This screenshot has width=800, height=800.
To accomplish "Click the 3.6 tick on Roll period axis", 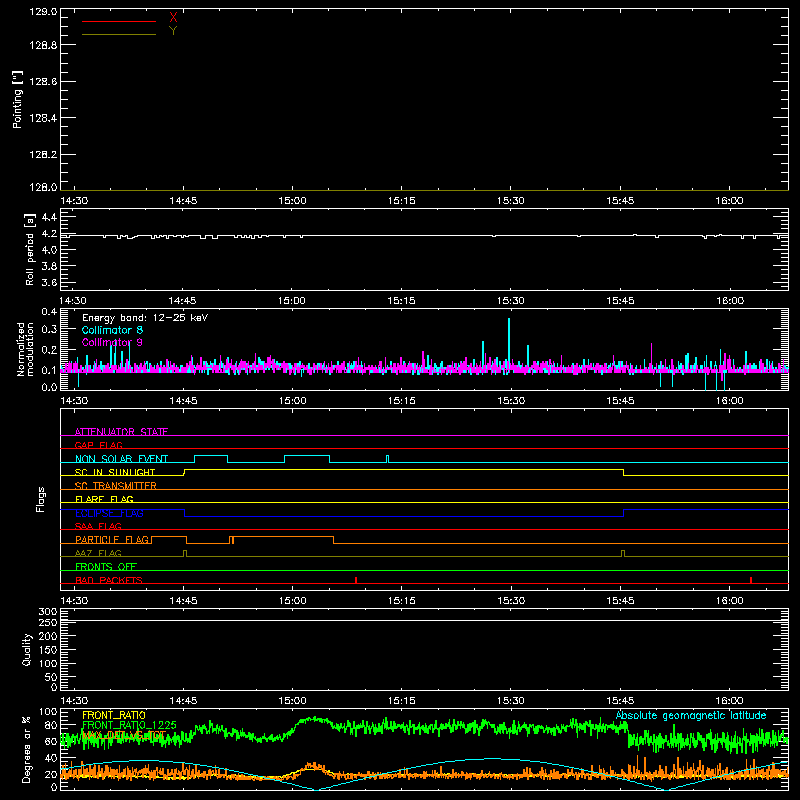I will coord(49,282).
